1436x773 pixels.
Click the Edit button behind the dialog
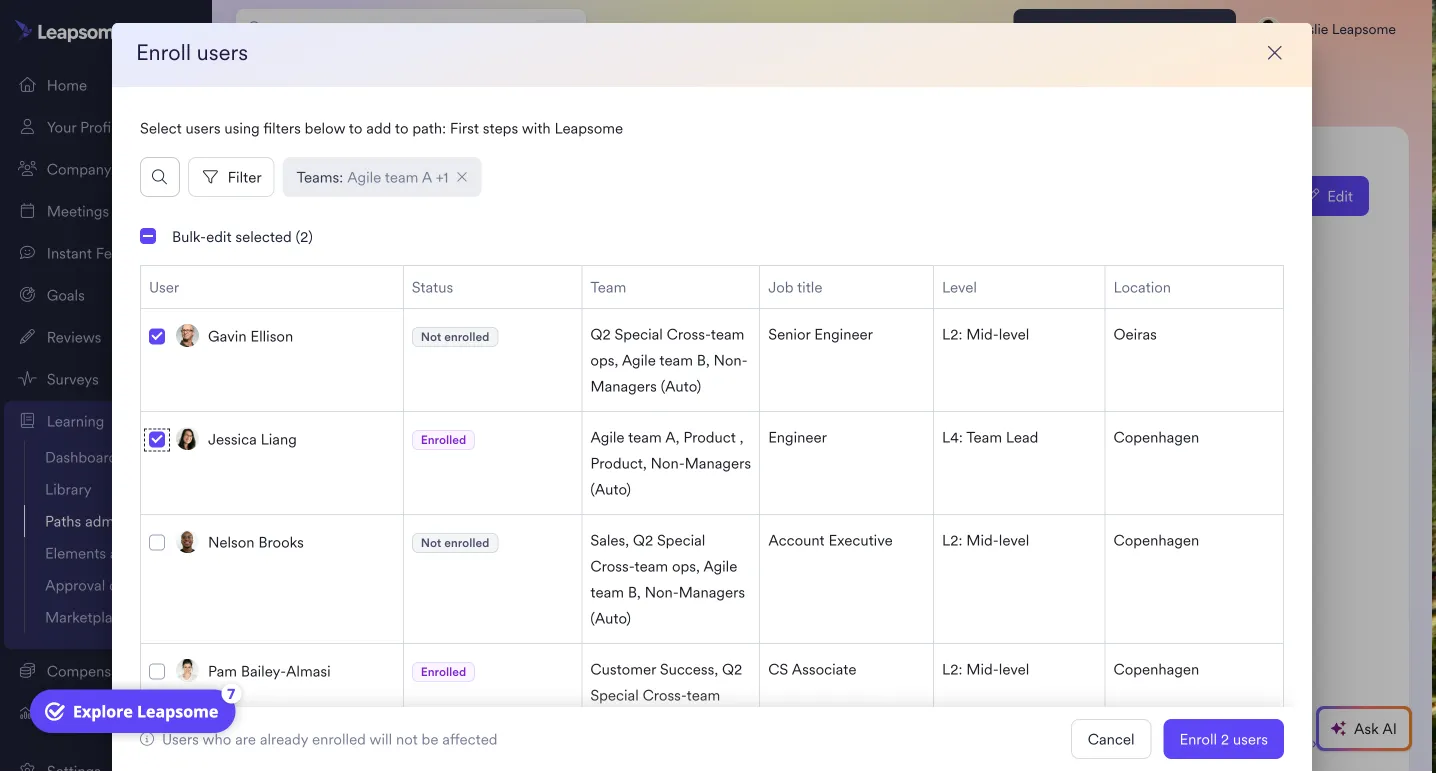pos(1339,196)
